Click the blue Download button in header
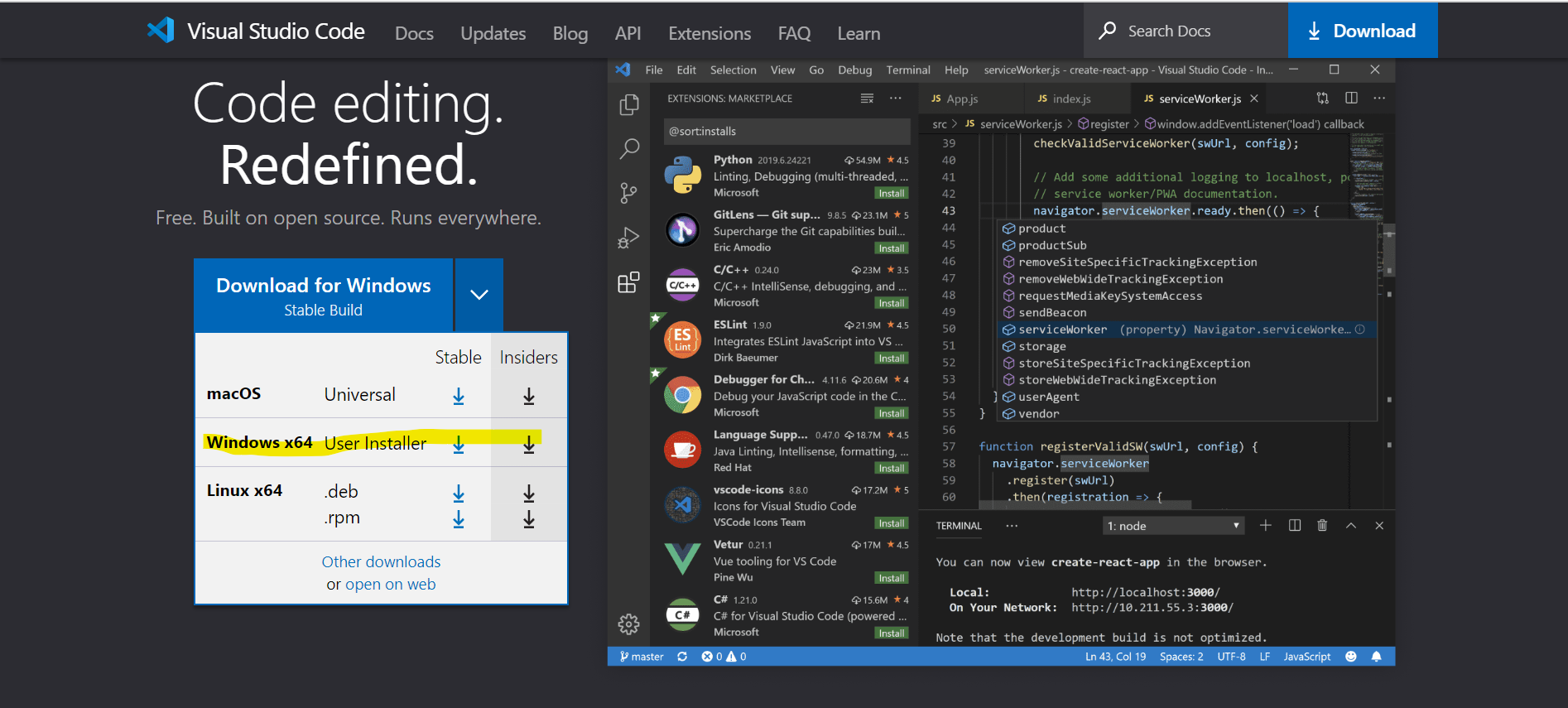This screenshot has width=1568, height=708. click(x=1363, y=31)
